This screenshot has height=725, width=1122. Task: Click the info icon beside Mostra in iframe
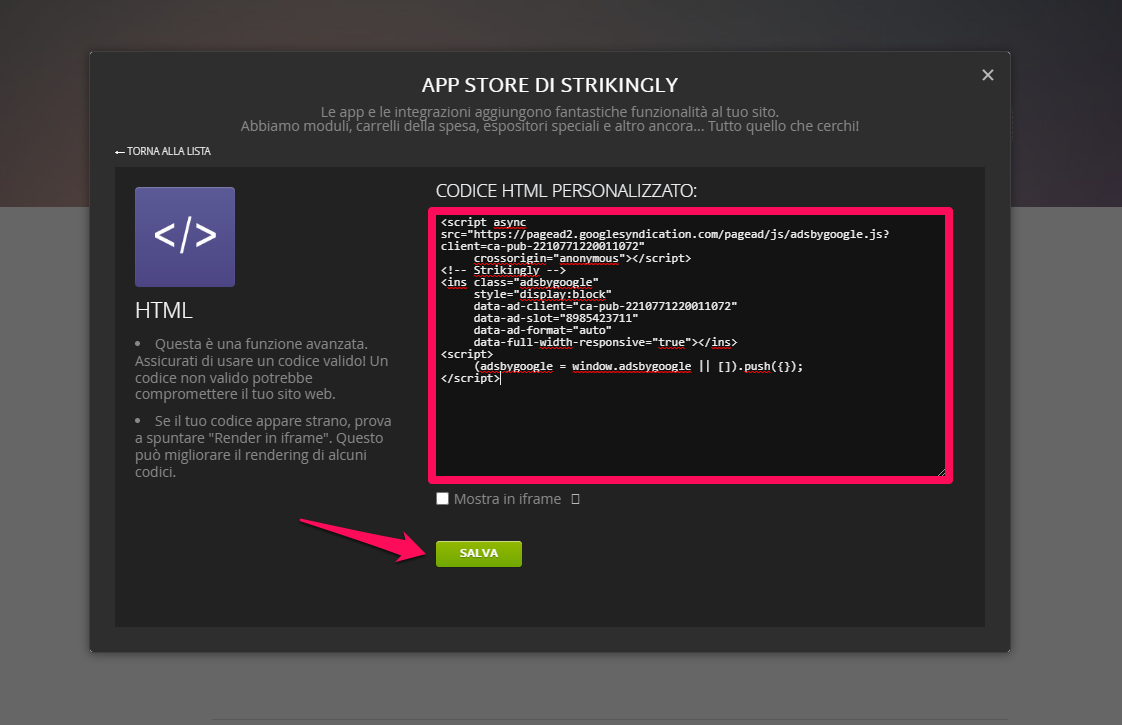[x=575, y=499]
